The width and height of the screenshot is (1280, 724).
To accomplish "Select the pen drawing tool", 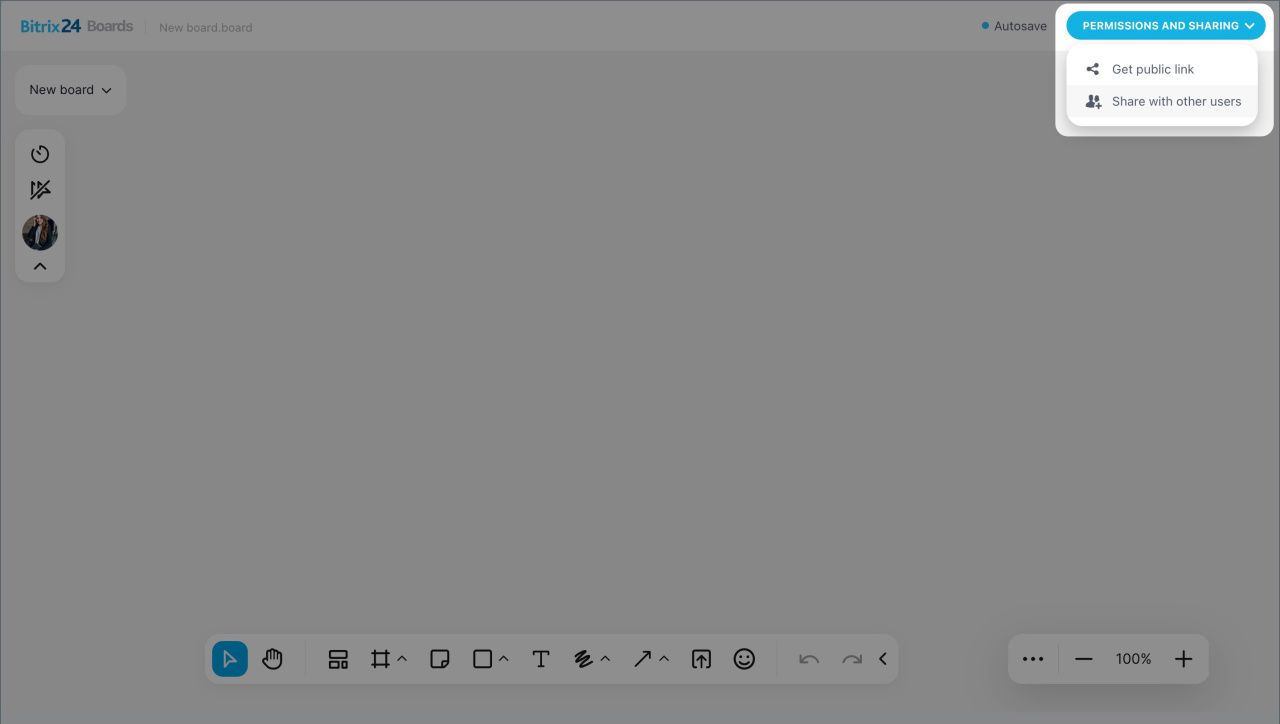I will pos(584,659).
